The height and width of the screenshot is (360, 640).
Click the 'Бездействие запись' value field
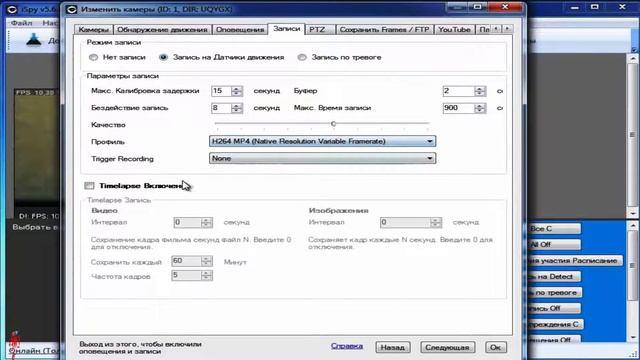221,108
